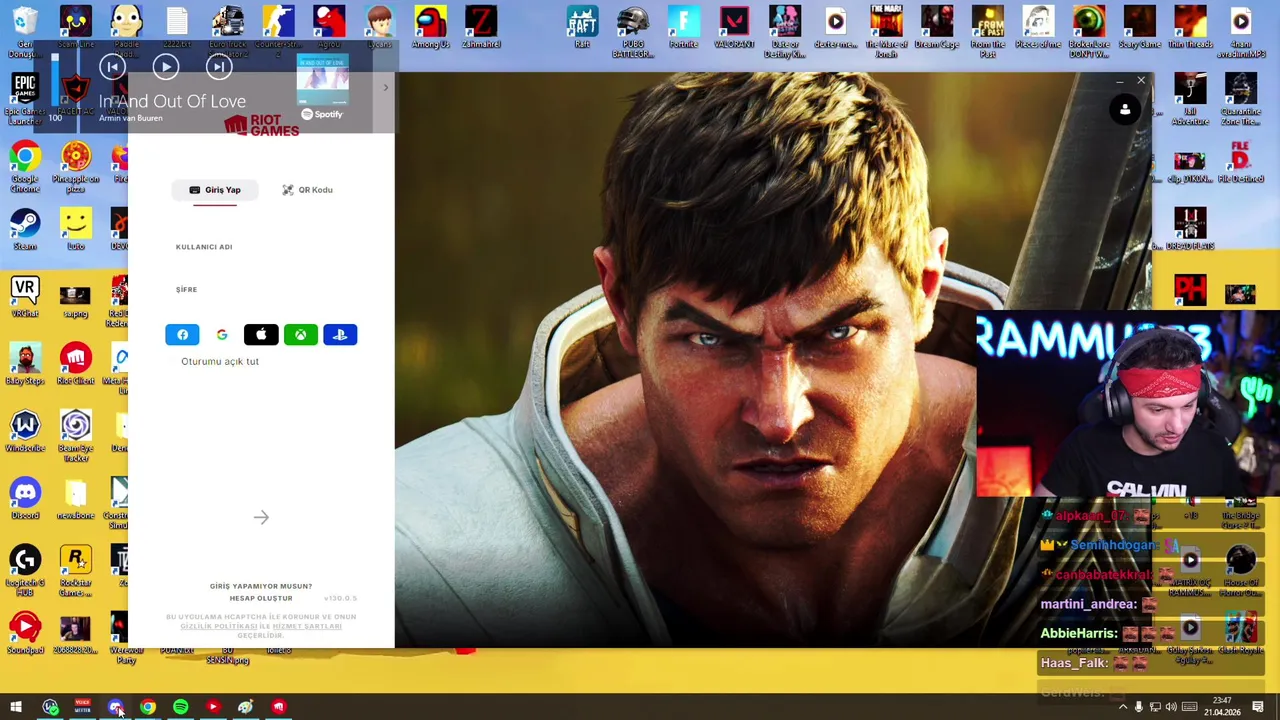Open the Epic Games Launcher icon
The image size is (1280, 720).
coord(25,99)
